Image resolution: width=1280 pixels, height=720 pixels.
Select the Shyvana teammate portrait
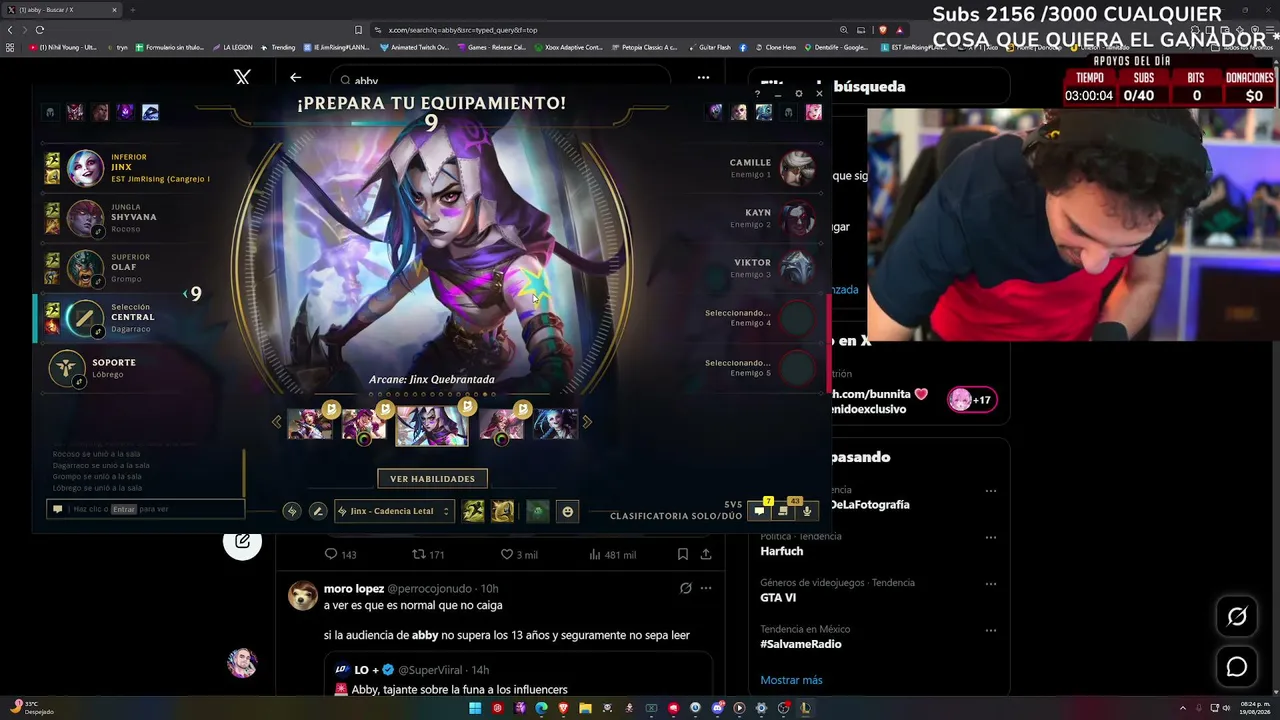click(x=85, y=218)
